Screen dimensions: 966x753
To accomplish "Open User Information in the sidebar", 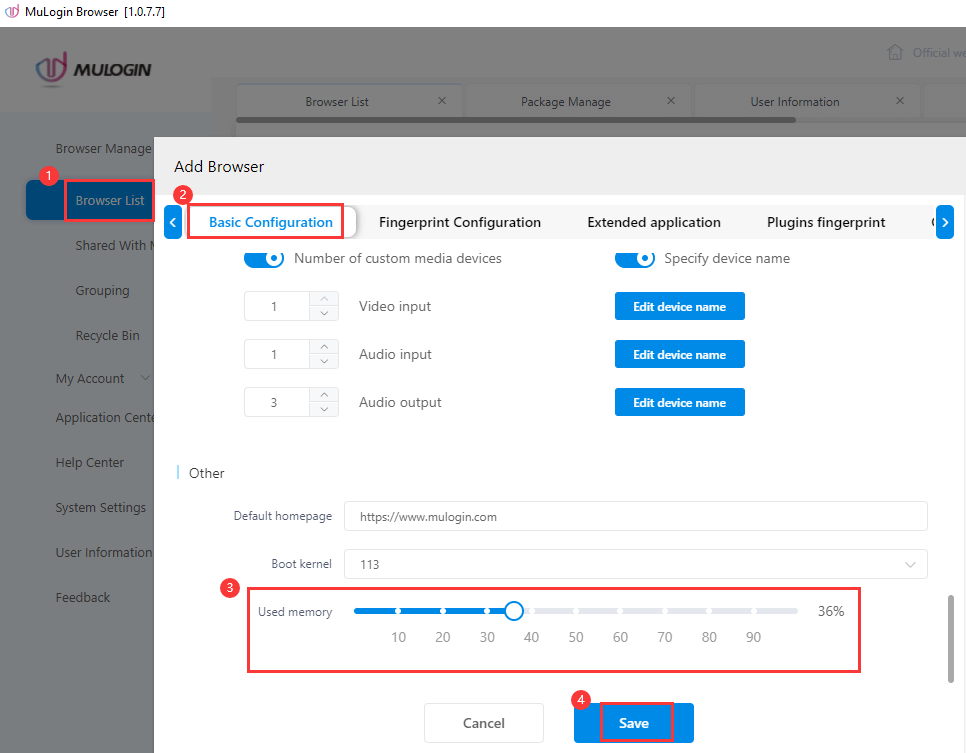I will click(104, 552).
